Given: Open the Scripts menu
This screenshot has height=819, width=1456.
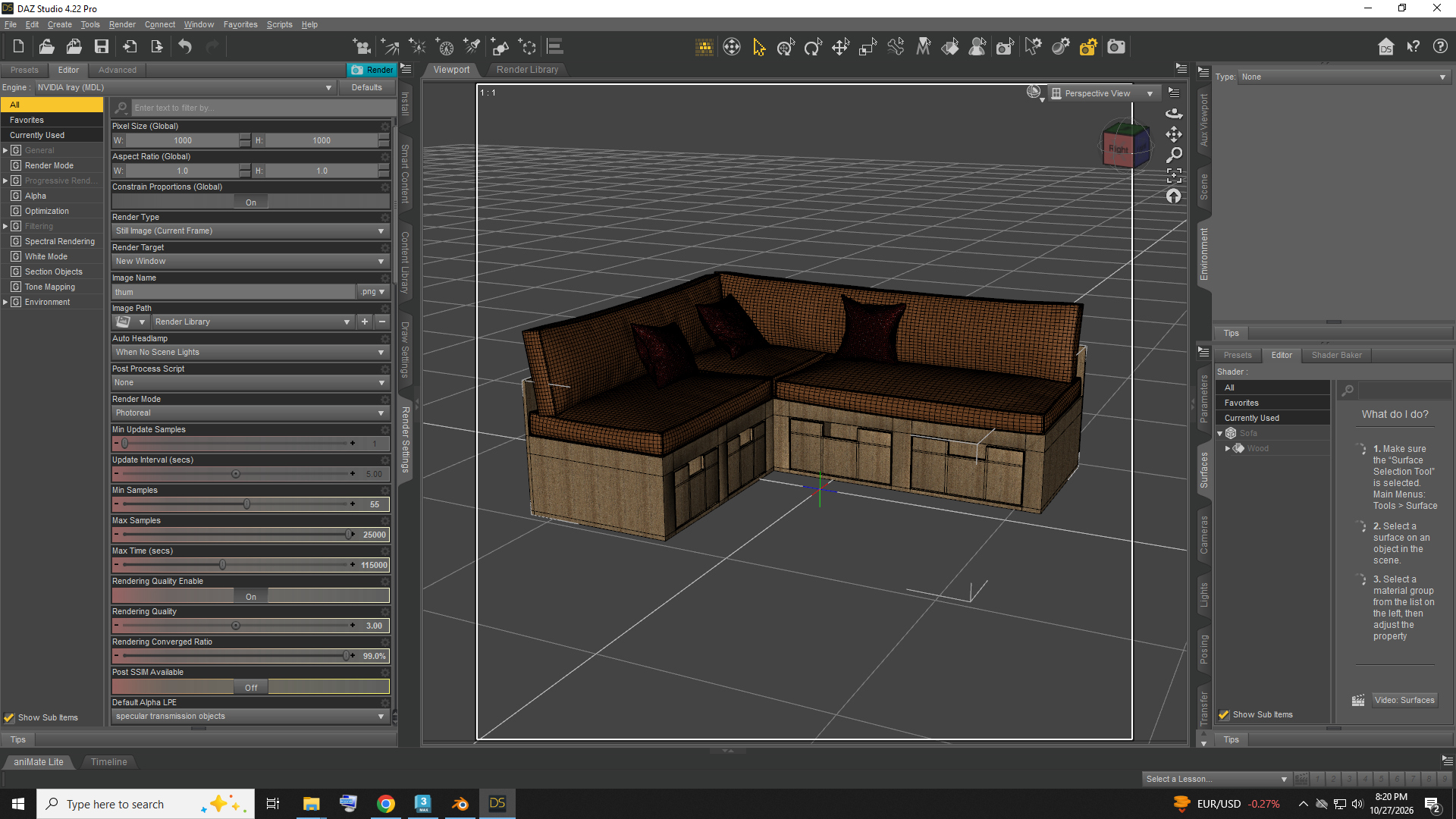Looking at the screenshot, I should tap(279, 24).
